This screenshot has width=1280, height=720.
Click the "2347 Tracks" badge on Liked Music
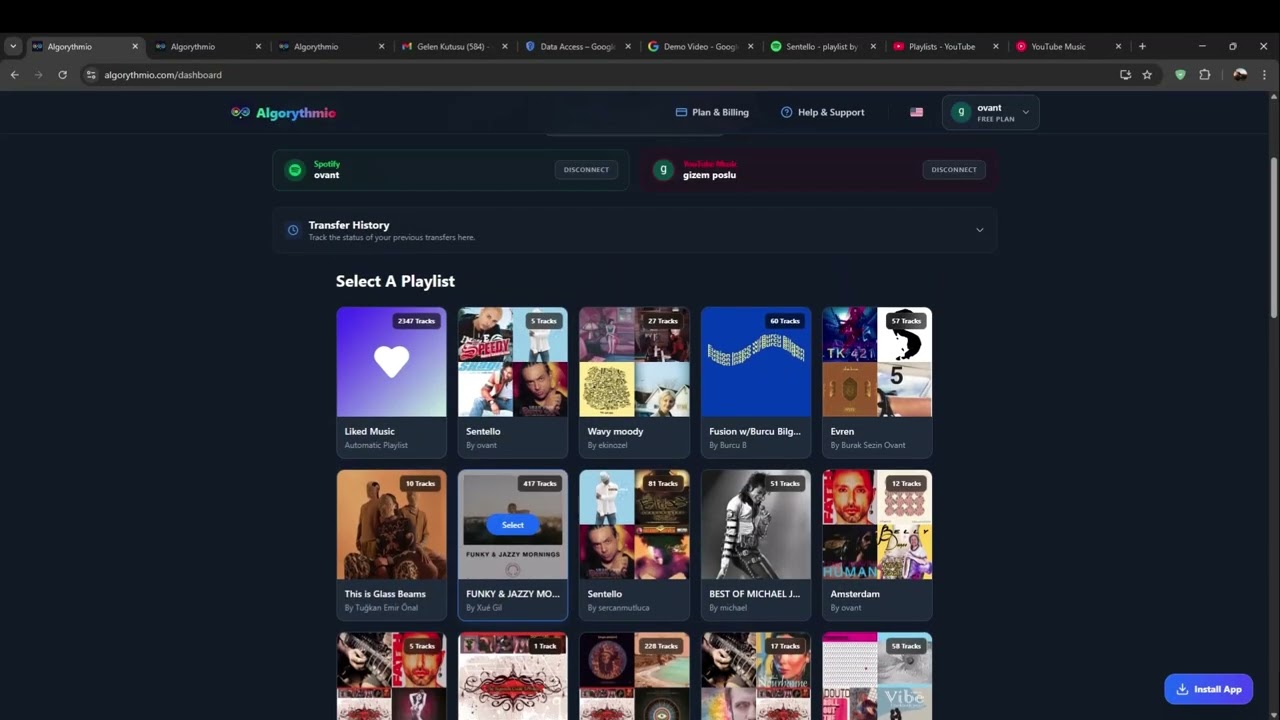tap(416, 321)
